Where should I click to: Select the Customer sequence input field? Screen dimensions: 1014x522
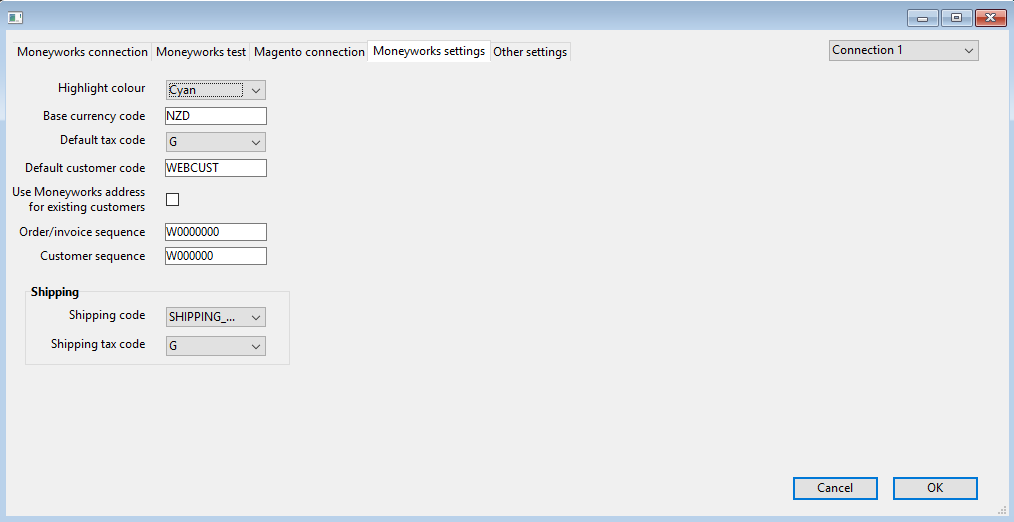pos(215,256)
